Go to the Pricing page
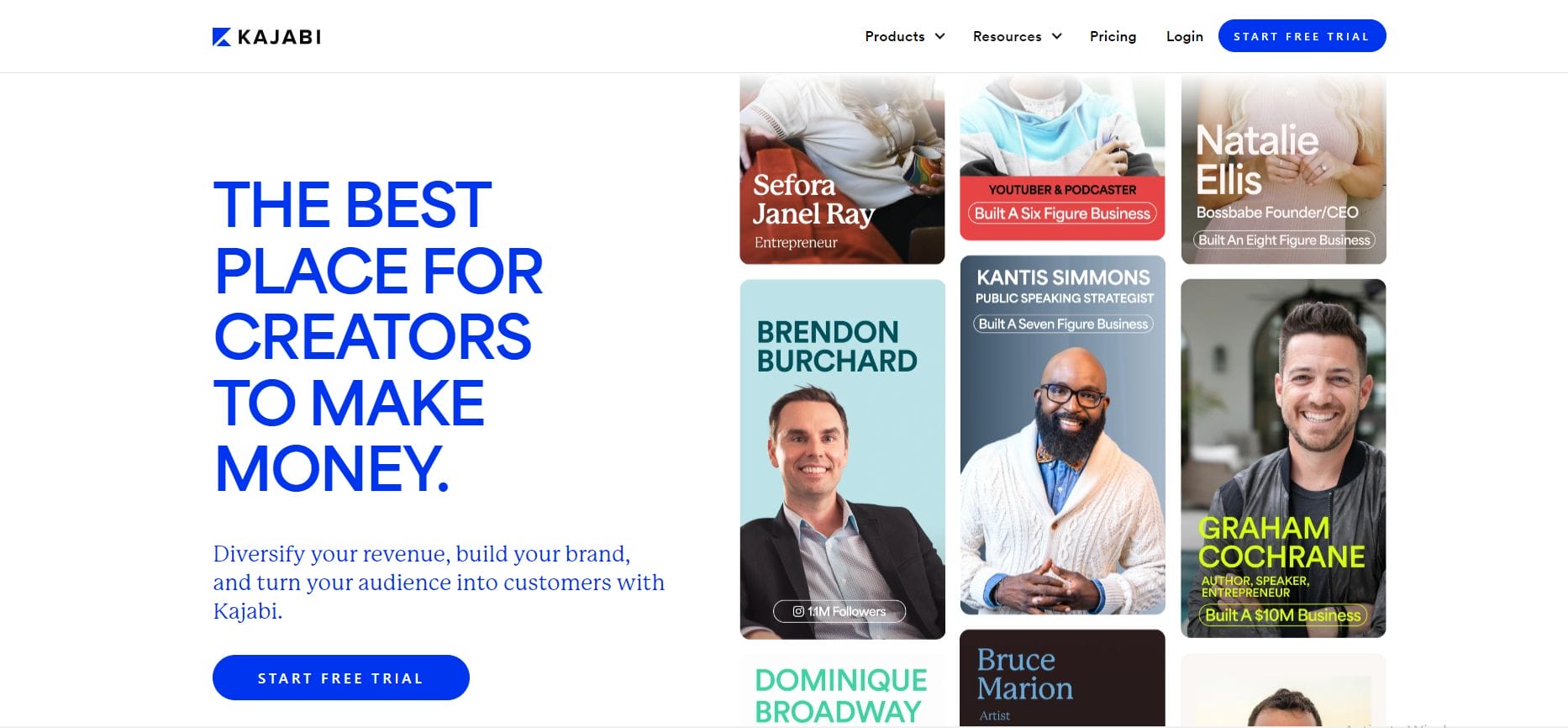Screen dimensions: 1568x728 click(x=1113, y=36)
